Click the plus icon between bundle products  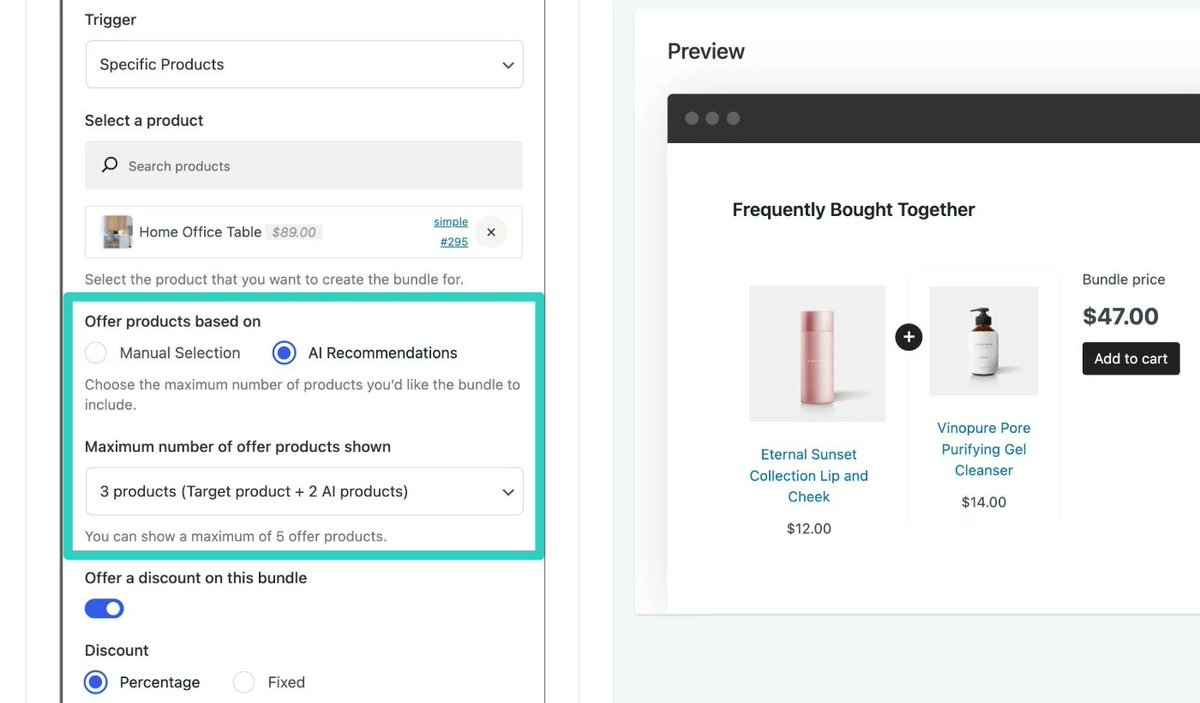908,337
